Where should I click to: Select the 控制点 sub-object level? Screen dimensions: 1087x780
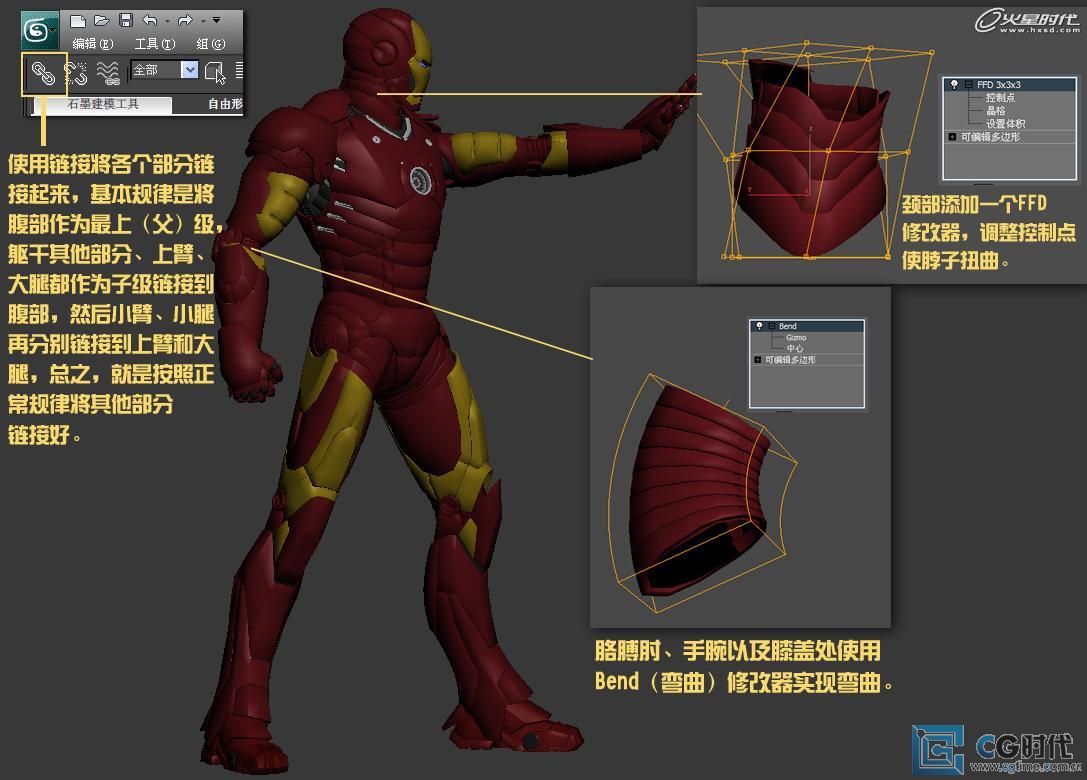(1000, 98)
